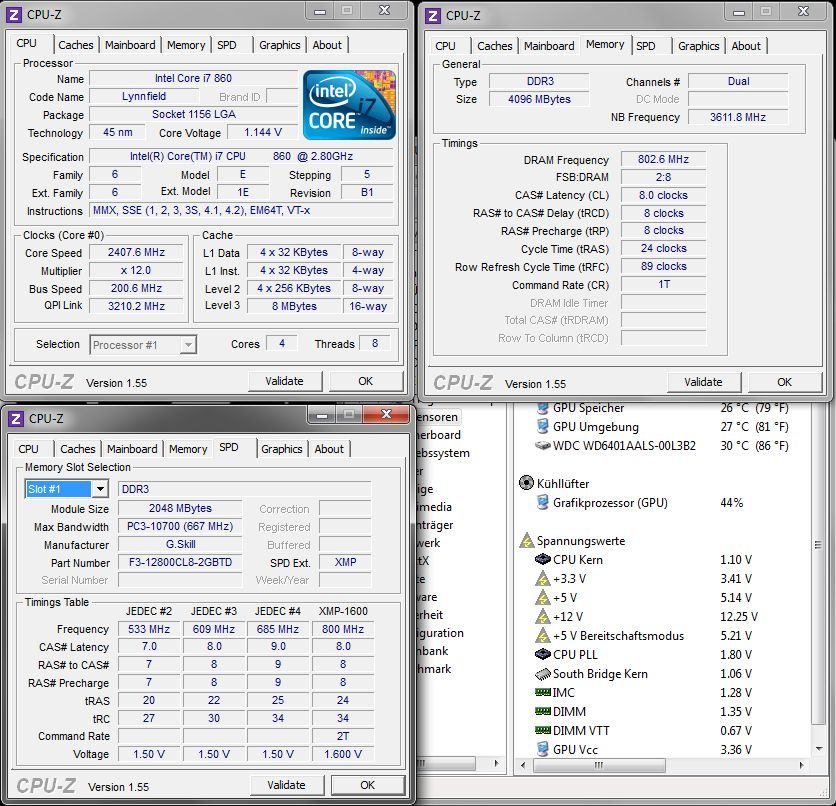Click the Core Voltage 1.144 V value
This screenshot has height=806, width=836.
pos(263,132)
